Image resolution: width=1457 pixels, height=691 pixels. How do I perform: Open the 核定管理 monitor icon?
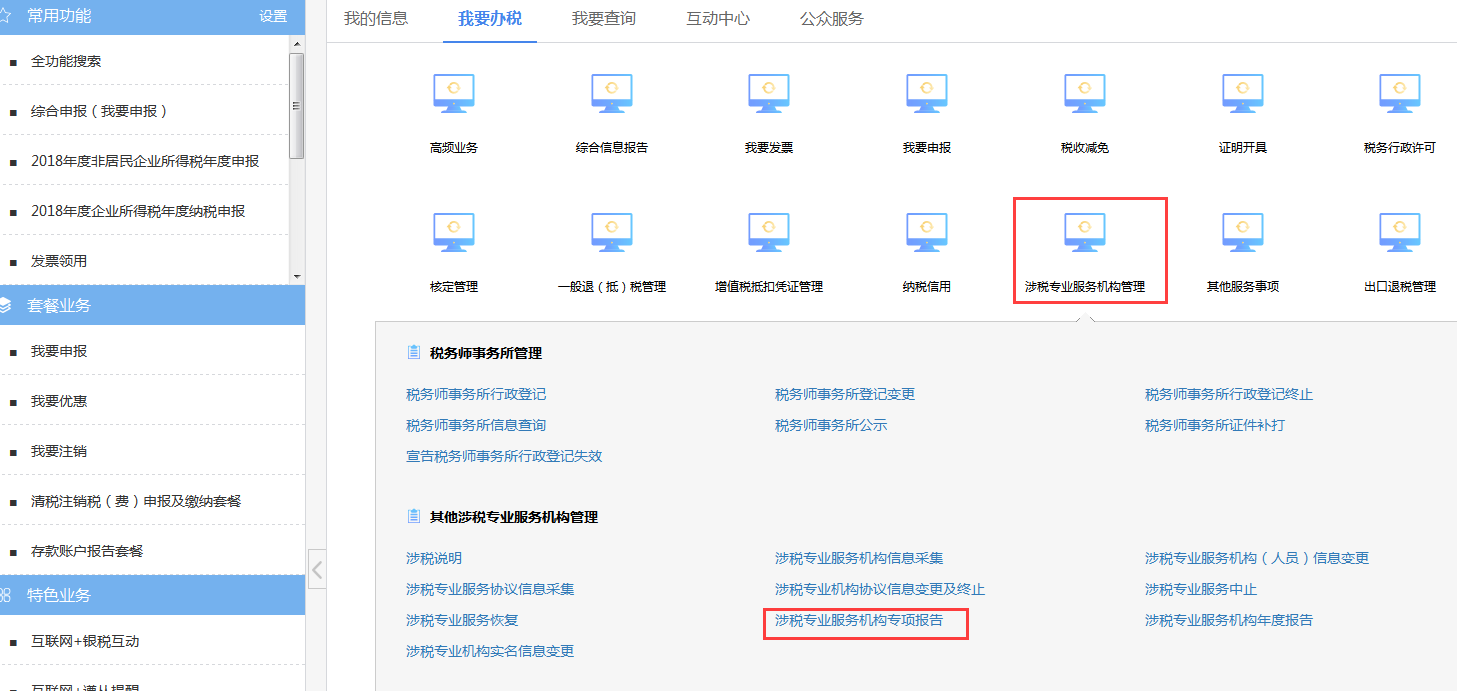pos(454,232)
